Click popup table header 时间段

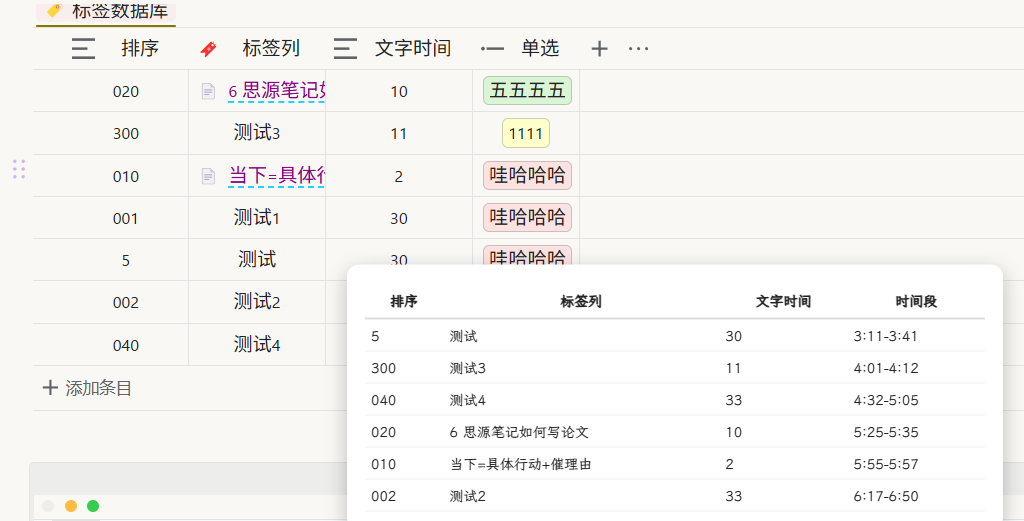click(x=916, y=301)
